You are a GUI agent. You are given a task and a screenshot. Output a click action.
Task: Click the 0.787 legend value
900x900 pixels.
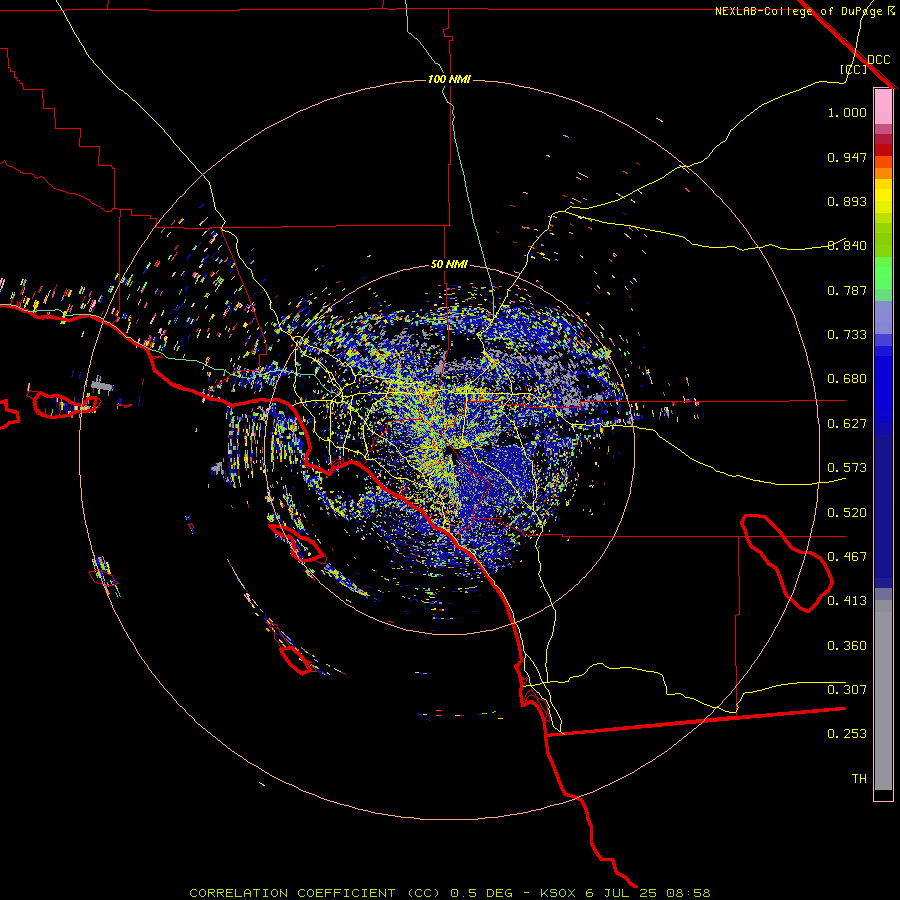[x=847, y=290]
